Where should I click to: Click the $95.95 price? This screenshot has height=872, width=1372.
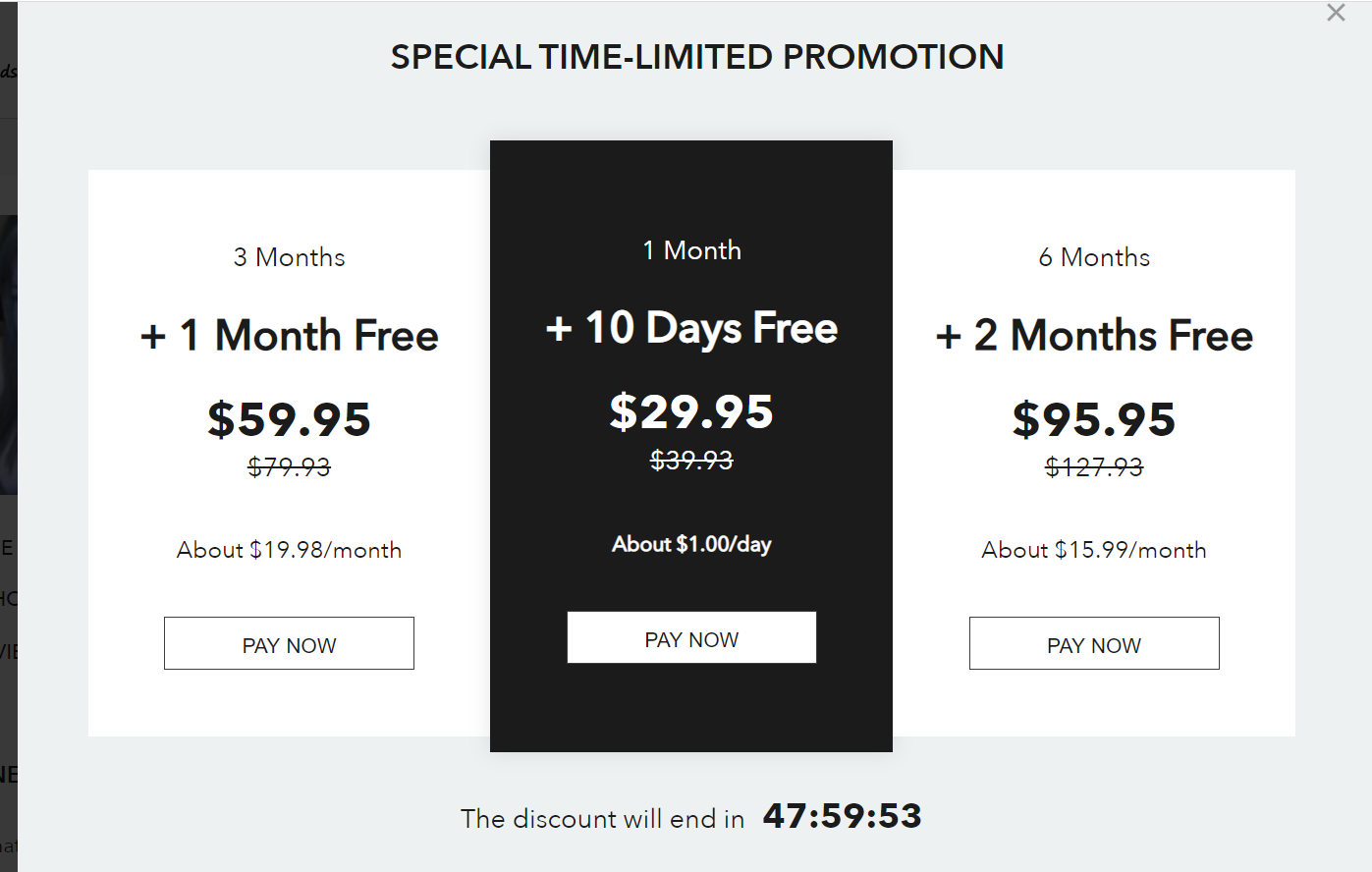[1094, 419]
